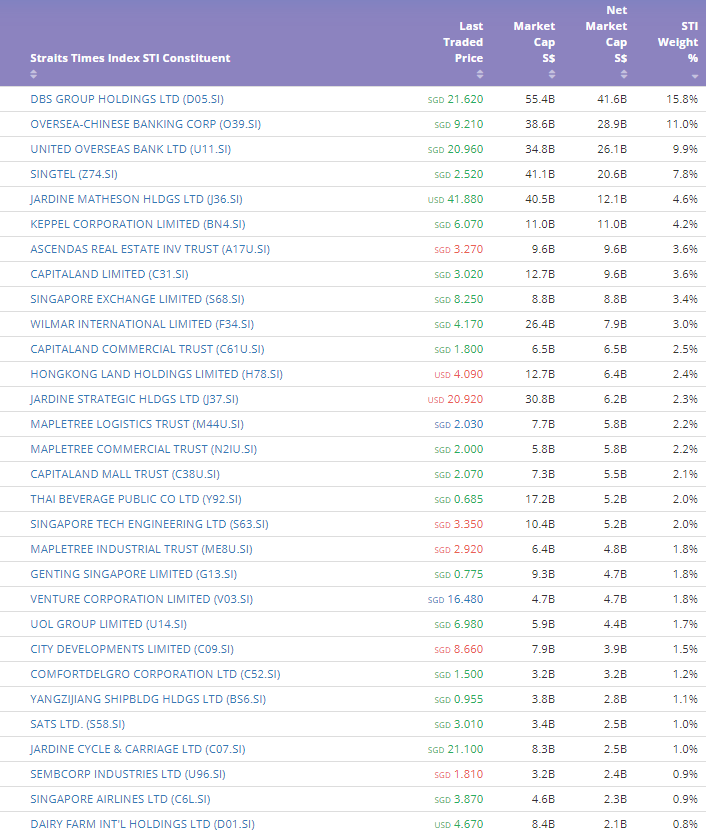Sort by STI Constituent name arrows
Image resolution: width=706 pixels, height=835 pixels.
[x=34, y=74]
